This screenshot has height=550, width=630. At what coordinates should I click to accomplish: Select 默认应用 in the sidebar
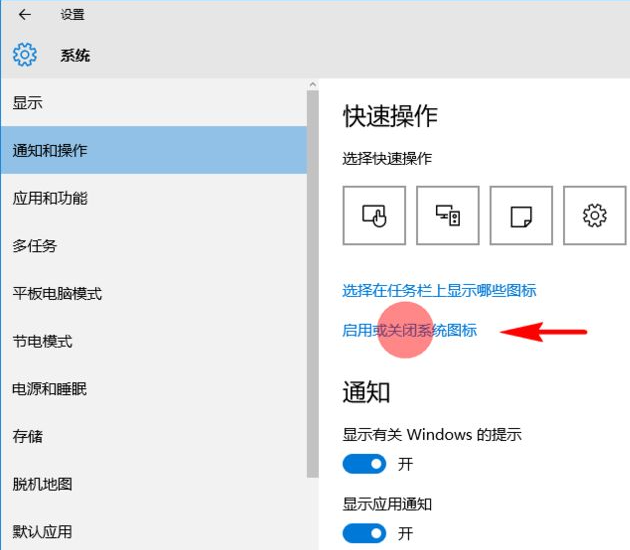pos(42,532)
